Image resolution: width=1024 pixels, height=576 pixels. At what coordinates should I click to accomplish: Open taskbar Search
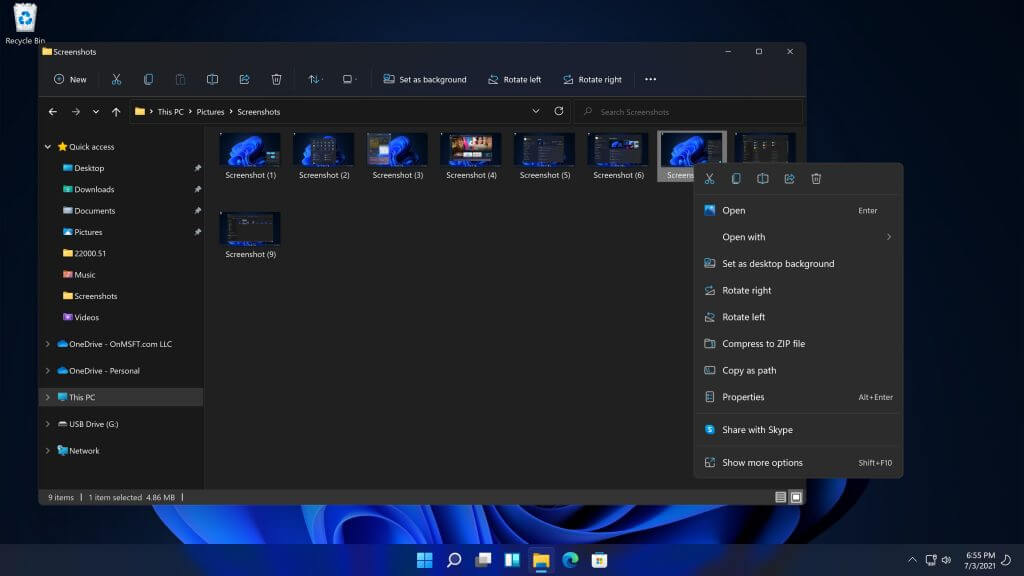tap(454, 560)
